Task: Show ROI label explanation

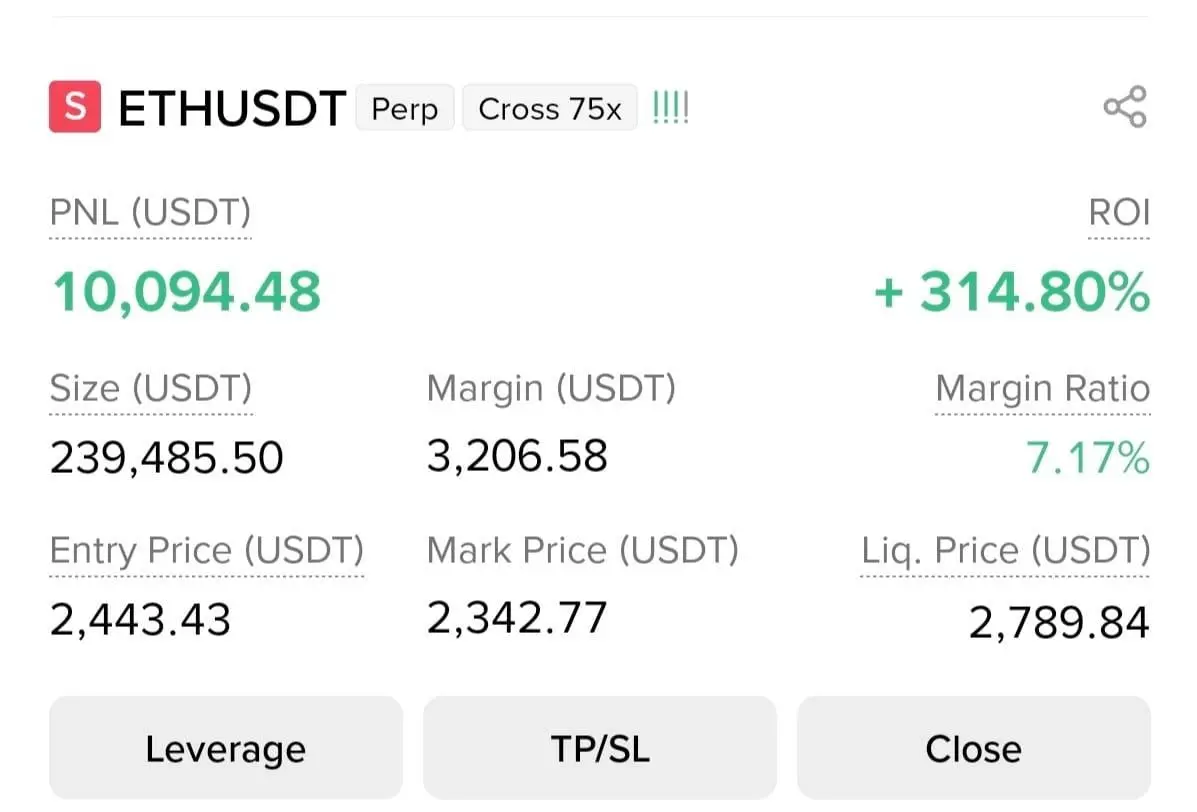Action: click(x=1118, y=213)
